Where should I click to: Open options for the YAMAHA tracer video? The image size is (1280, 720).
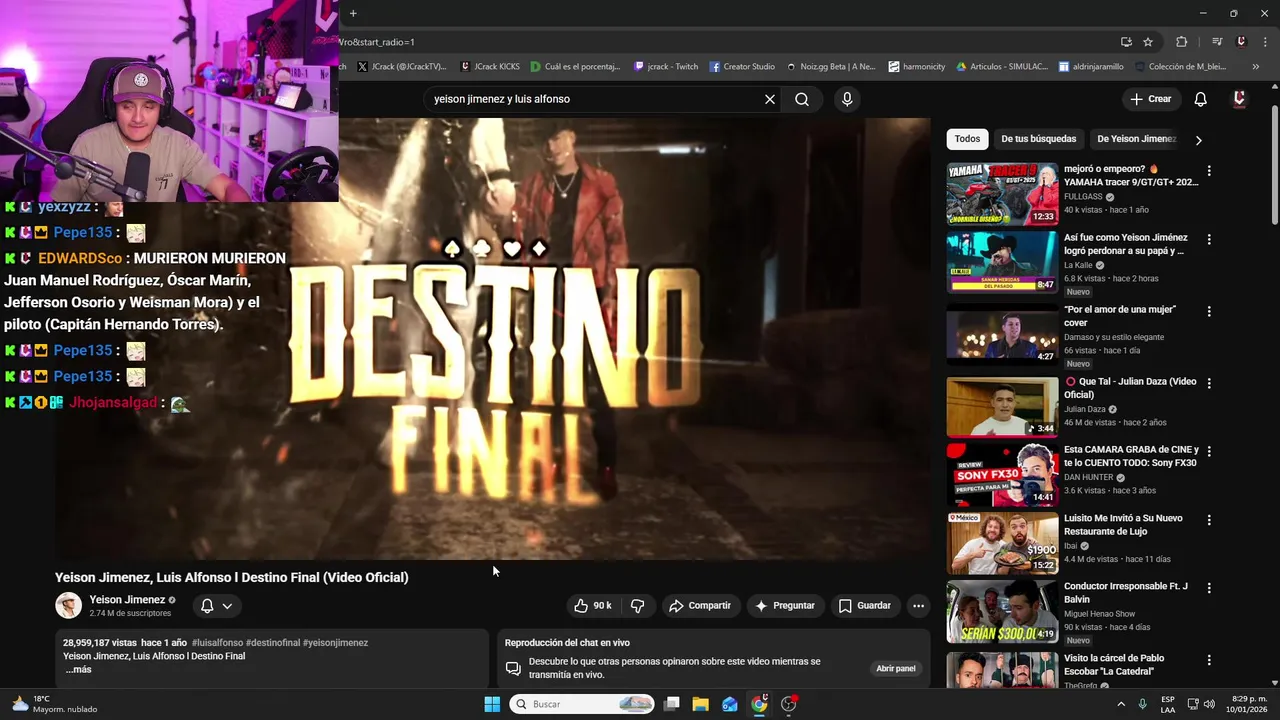[1209, 171]
